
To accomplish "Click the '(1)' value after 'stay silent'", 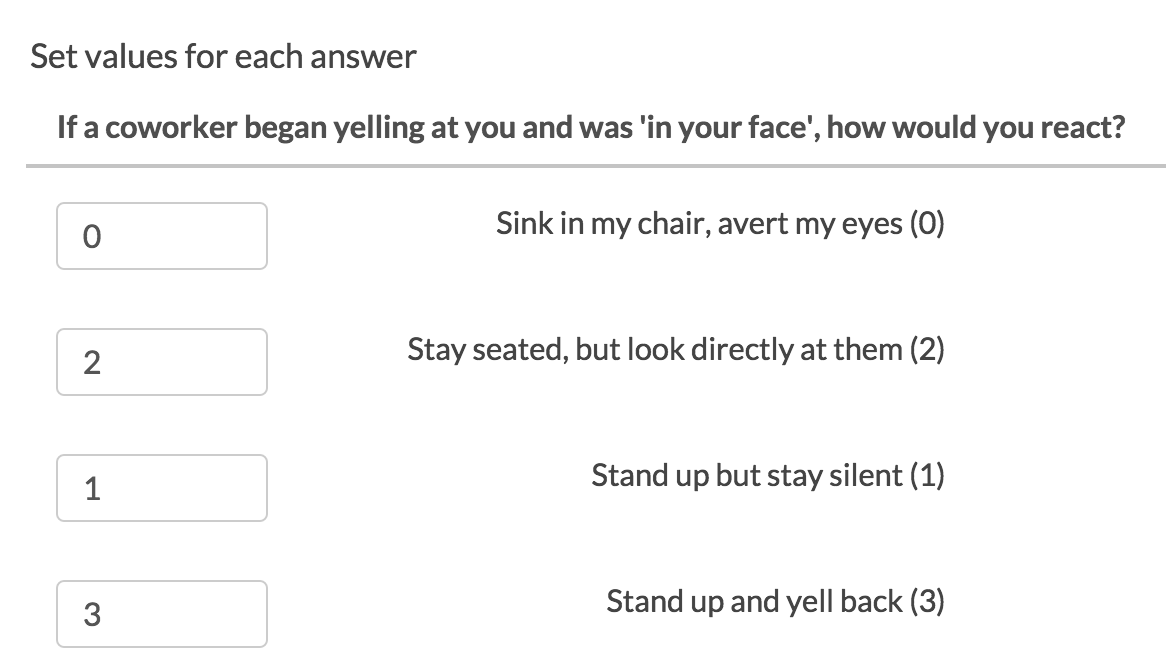I will [x=927, y=475].
